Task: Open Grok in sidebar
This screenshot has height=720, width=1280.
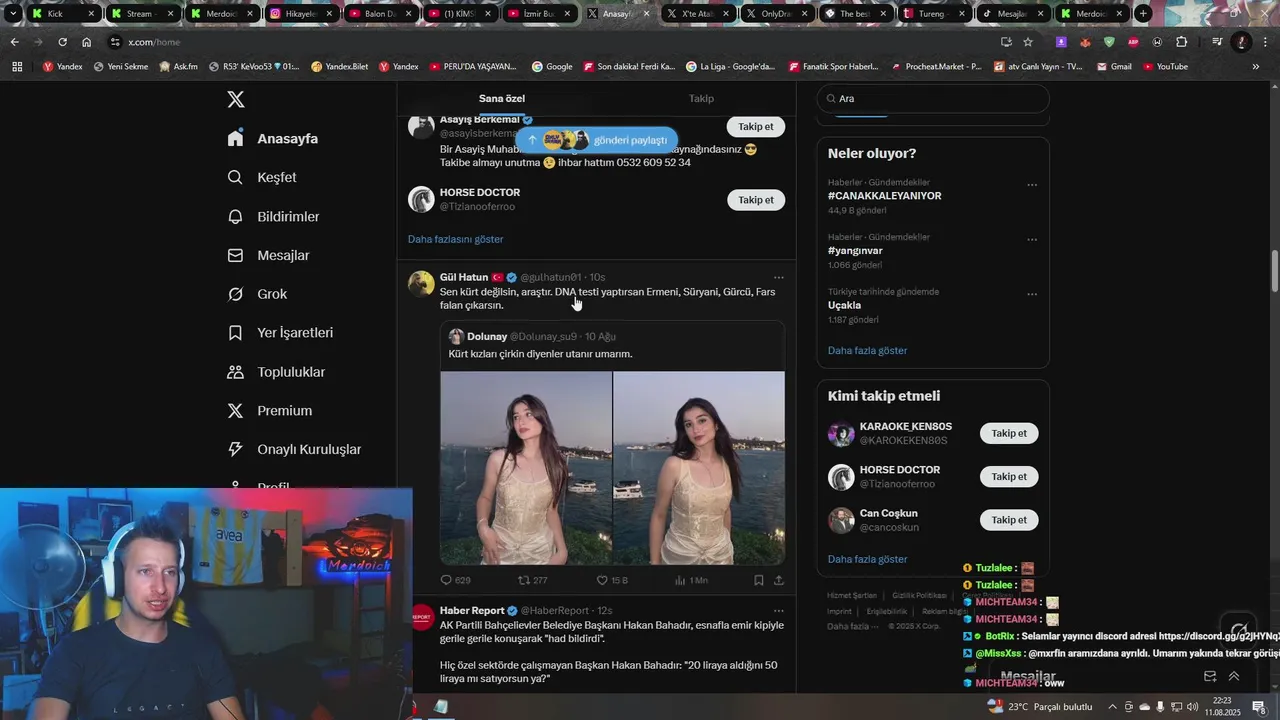Action: 257,294
